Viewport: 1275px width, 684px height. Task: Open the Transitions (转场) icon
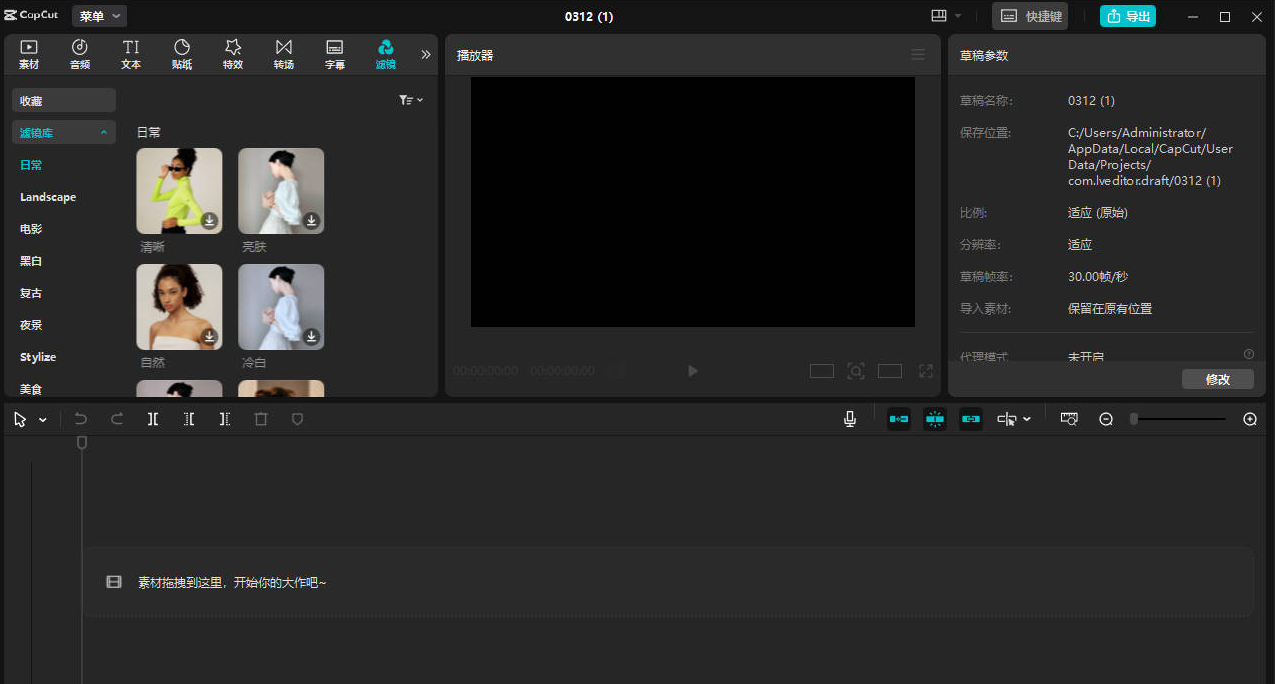coord(284,54)
